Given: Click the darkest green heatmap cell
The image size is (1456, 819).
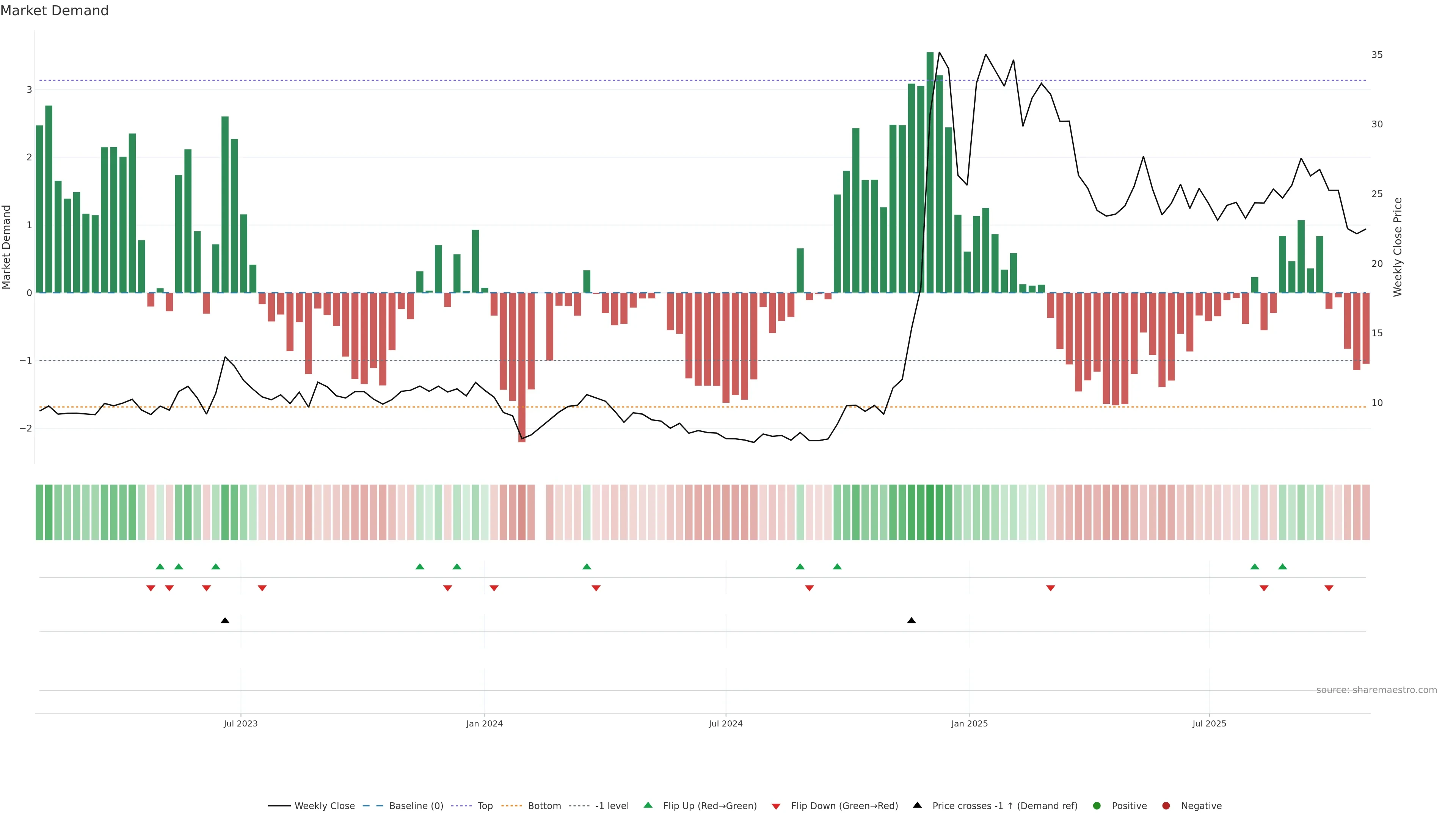Looking at the screenshot, I should pyautogui.click(x=930, y=512).
